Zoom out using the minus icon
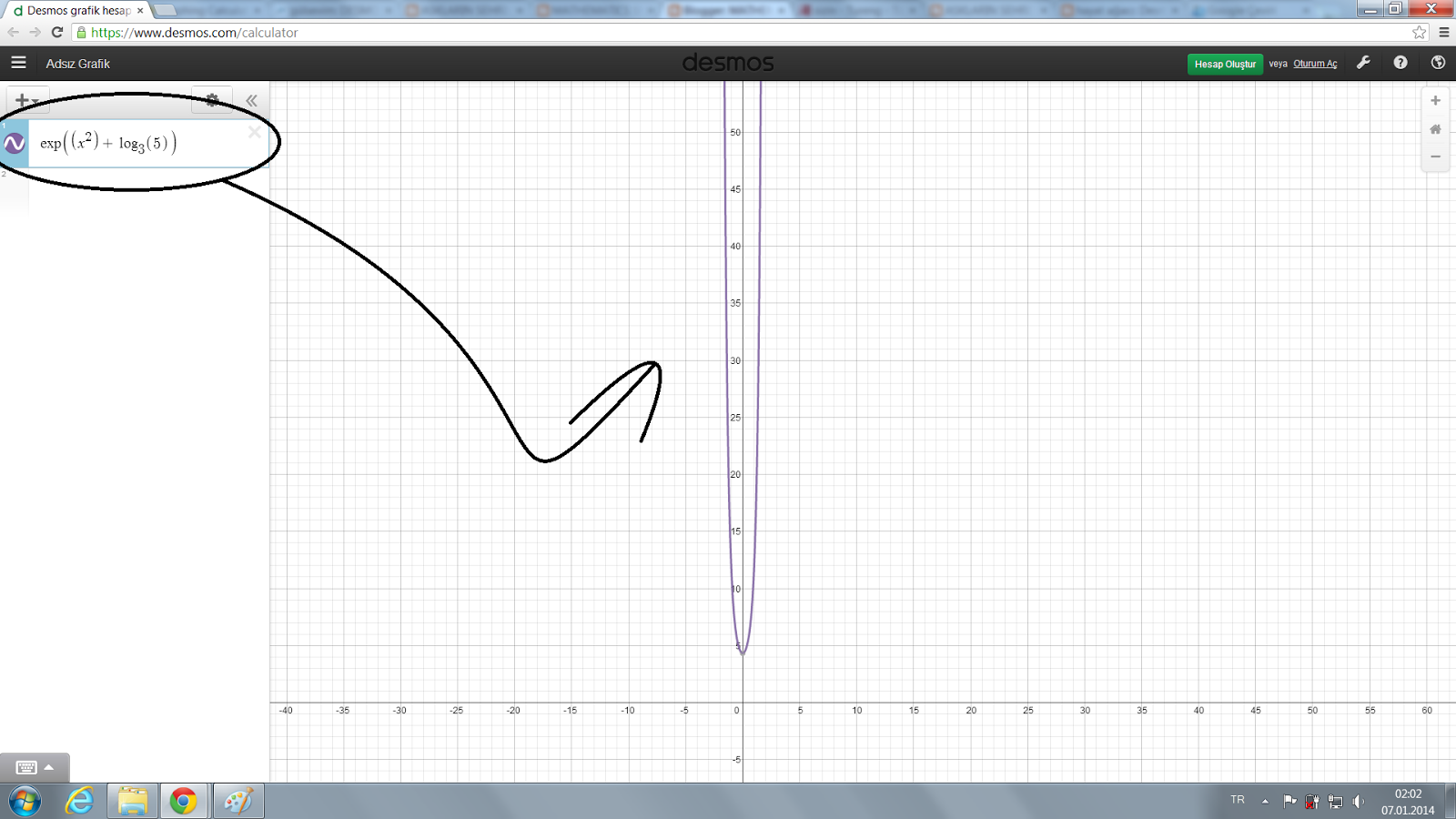The width and height of the screenshot is (1456, 819). (x=1434, y=157)
